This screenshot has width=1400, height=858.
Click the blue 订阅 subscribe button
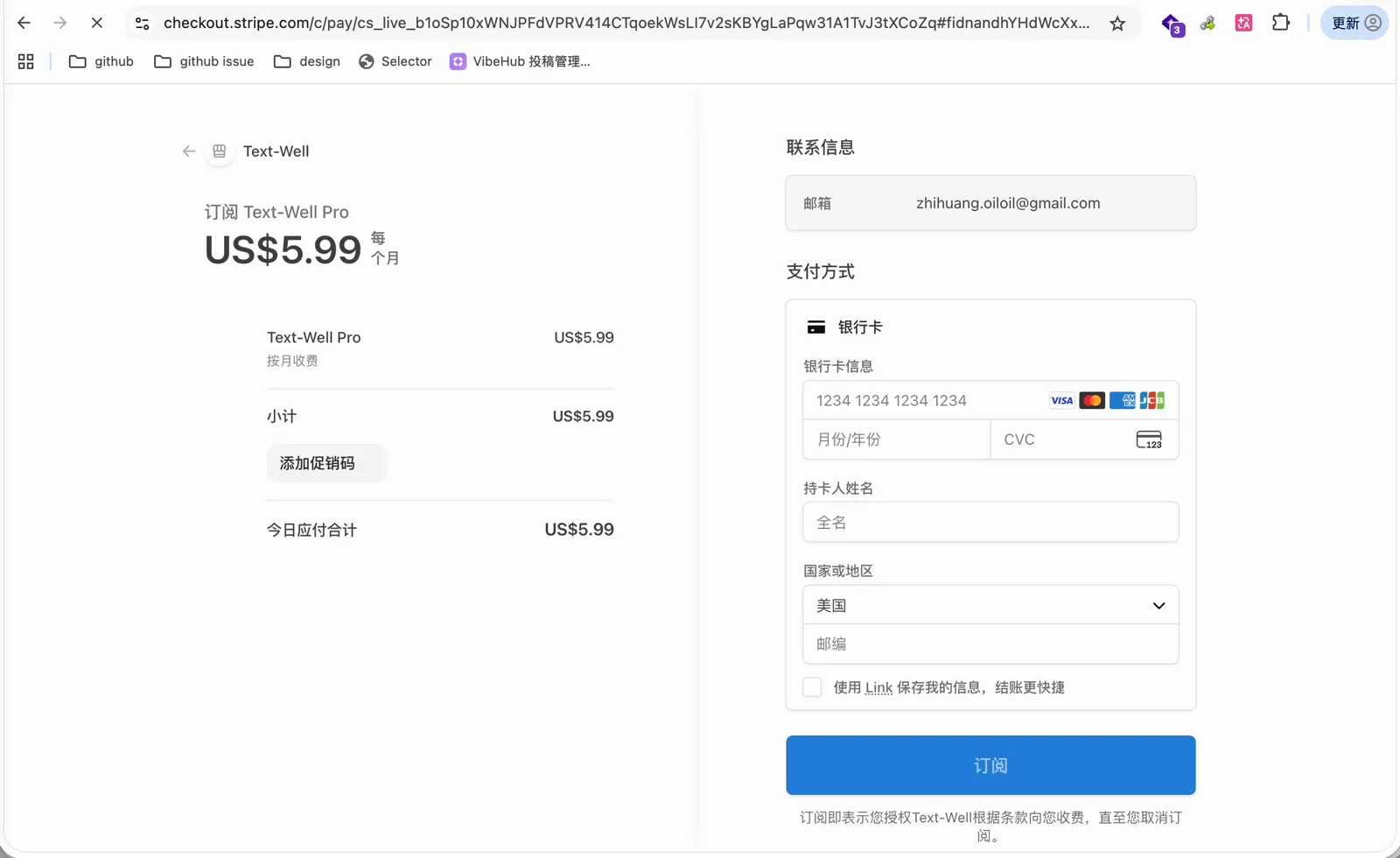point(990,765)
